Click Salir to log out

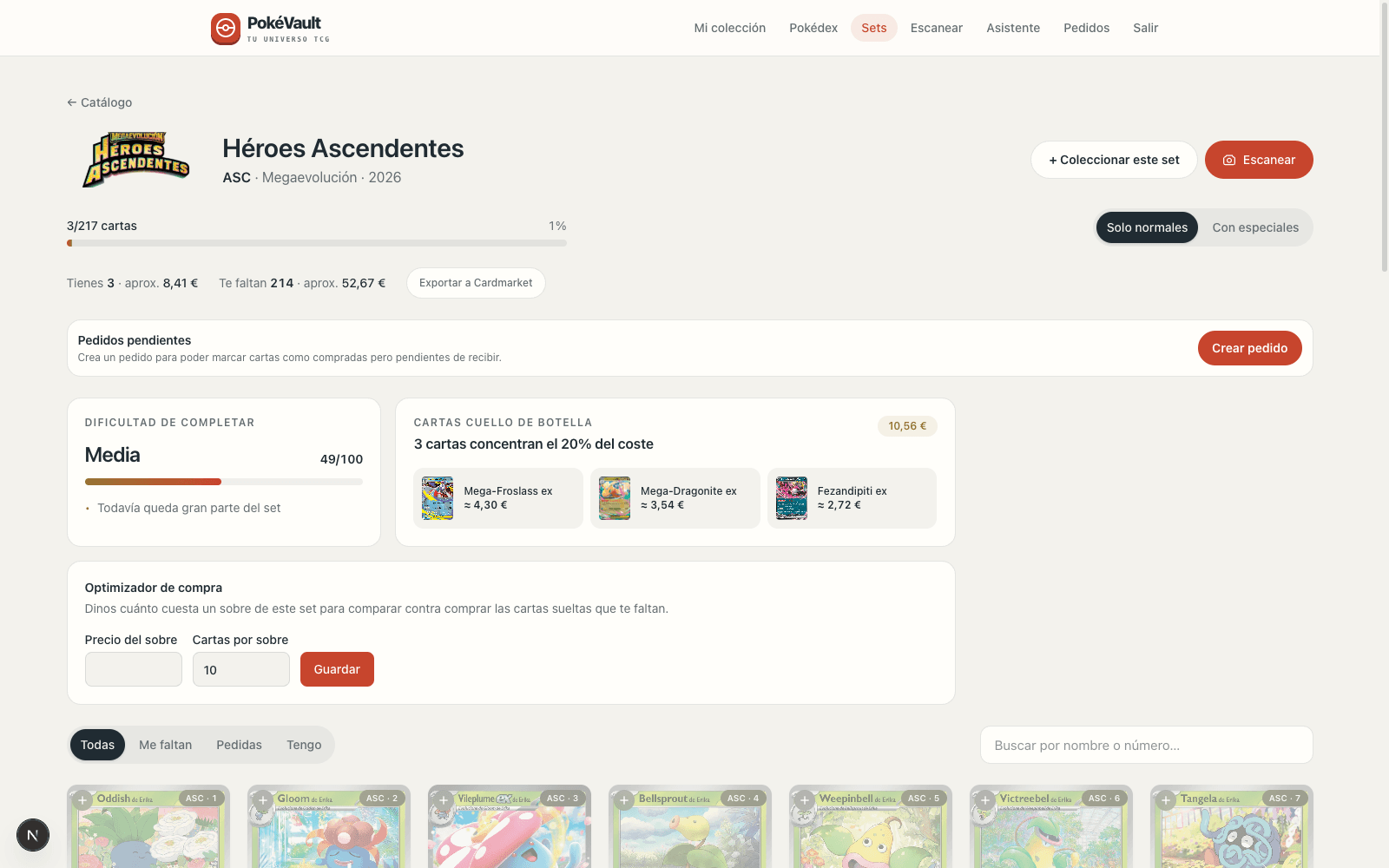pos(1146,28)
